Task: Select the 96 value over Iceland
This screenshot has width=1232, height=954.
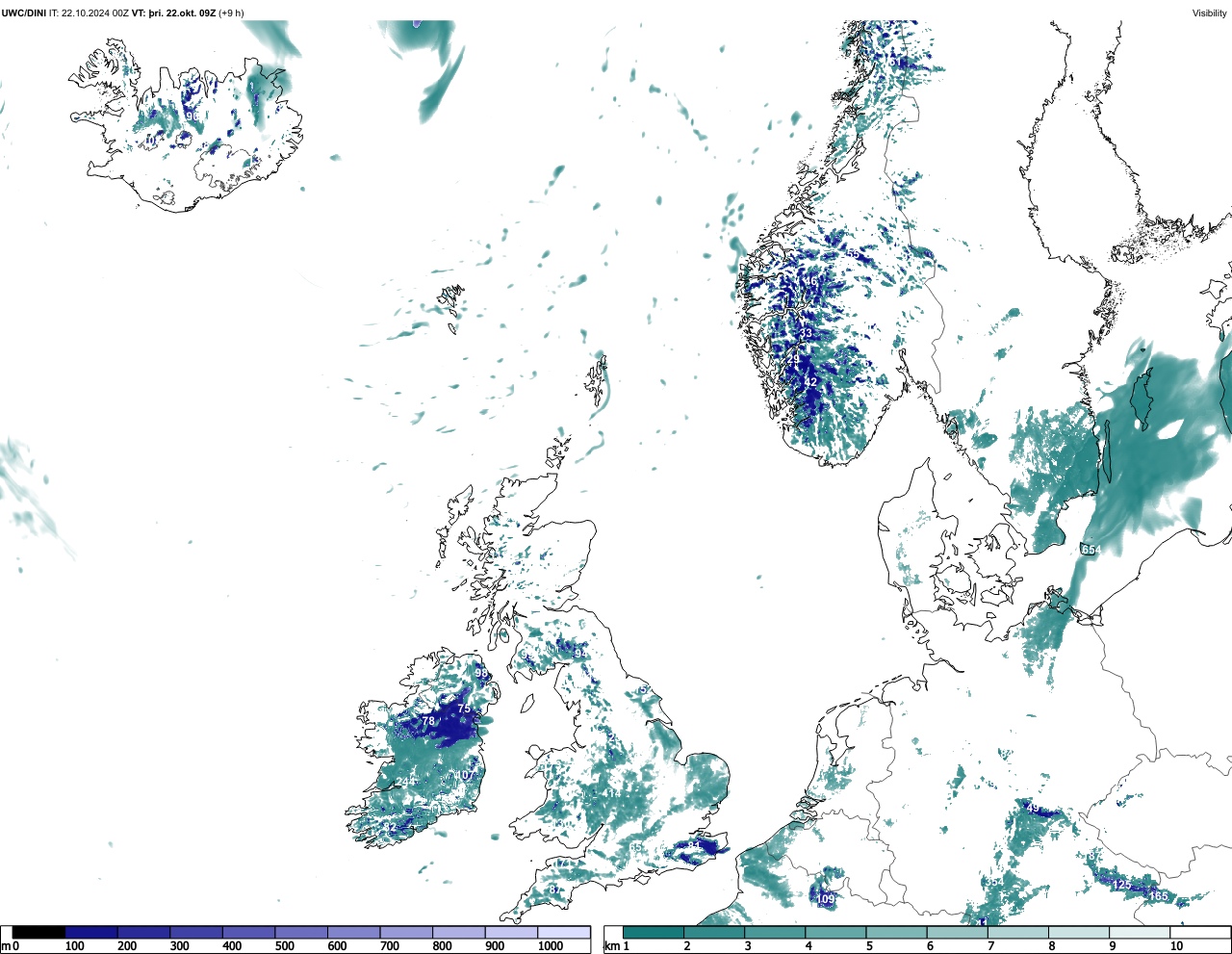Action: coord(192,116)
